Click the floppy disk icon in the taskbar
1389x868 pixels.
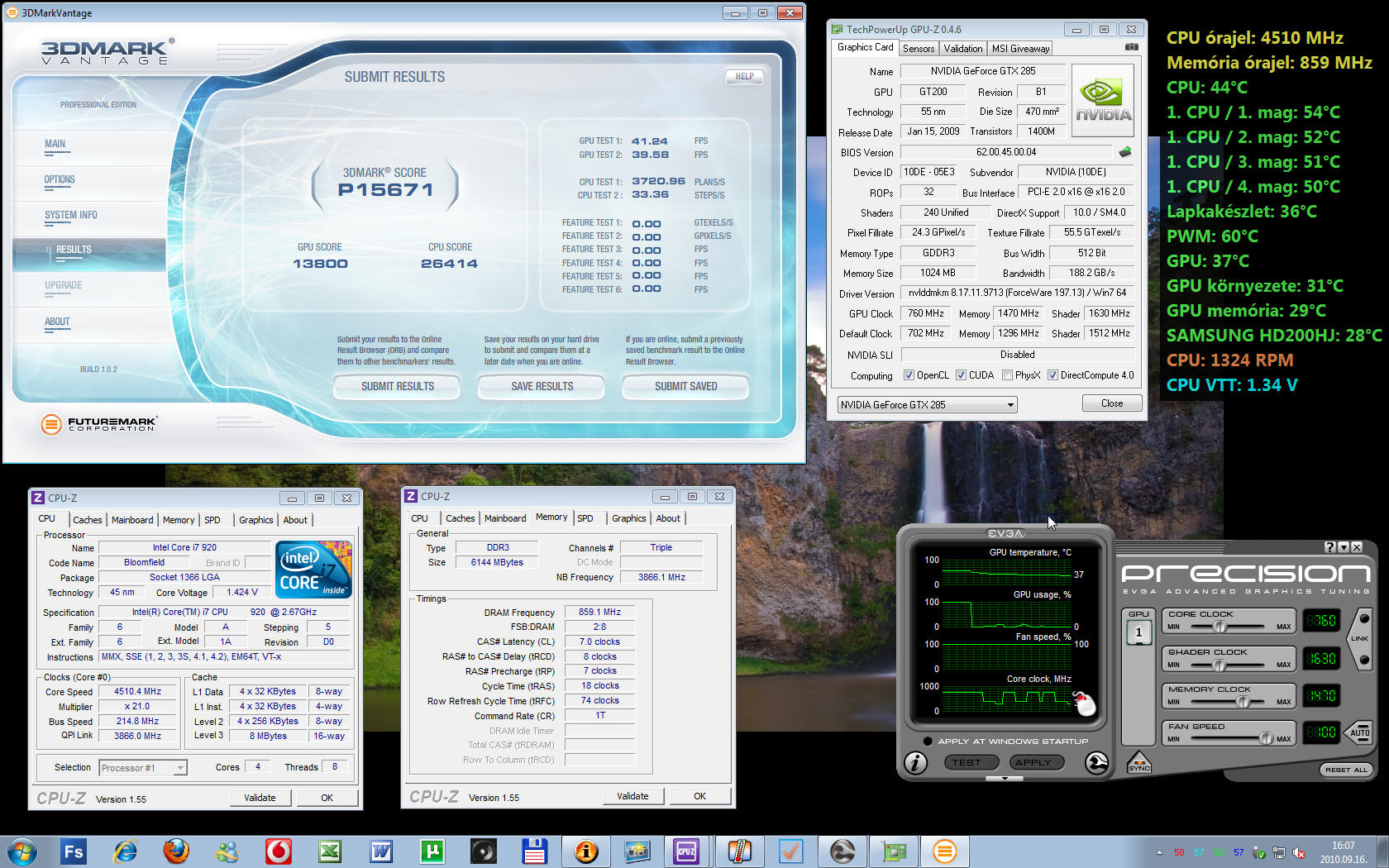click(x=535, y=851)
